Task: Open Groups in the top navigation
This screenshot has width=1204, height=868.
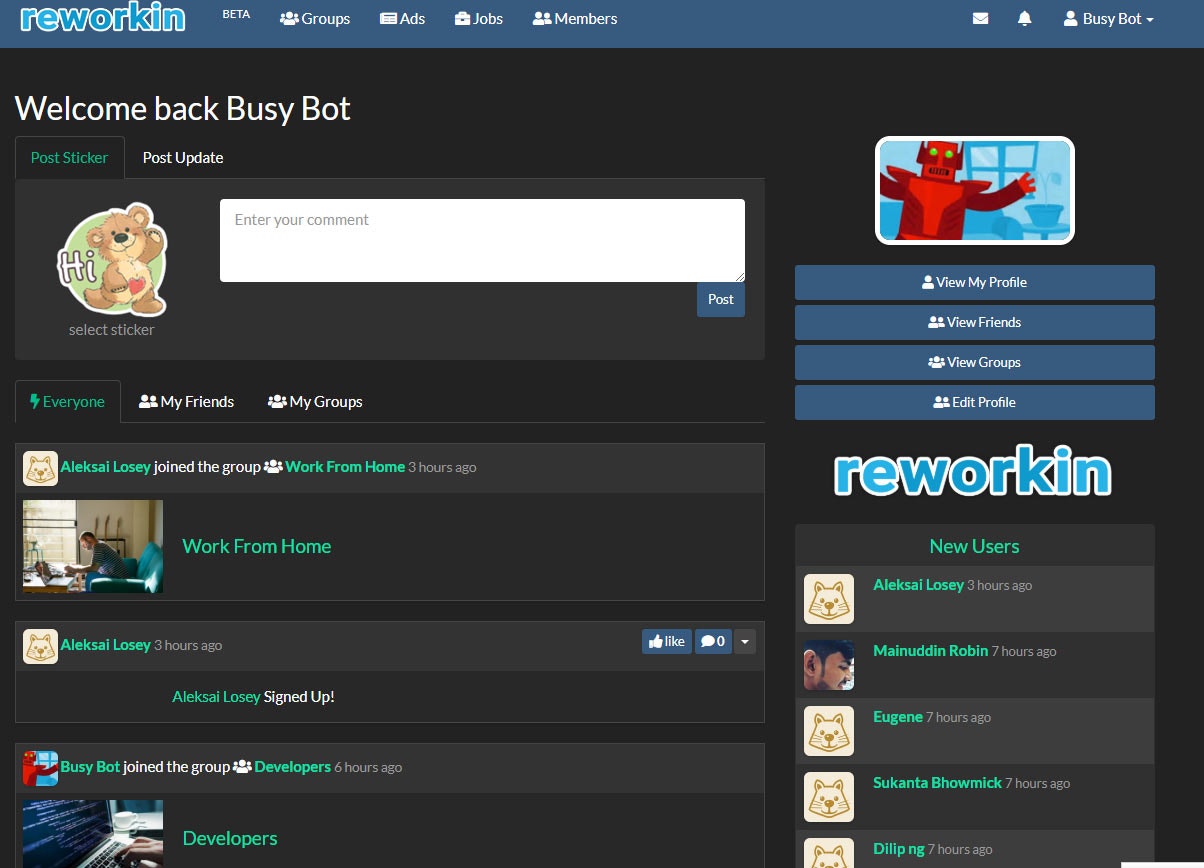Action: (x=315, y=19)
